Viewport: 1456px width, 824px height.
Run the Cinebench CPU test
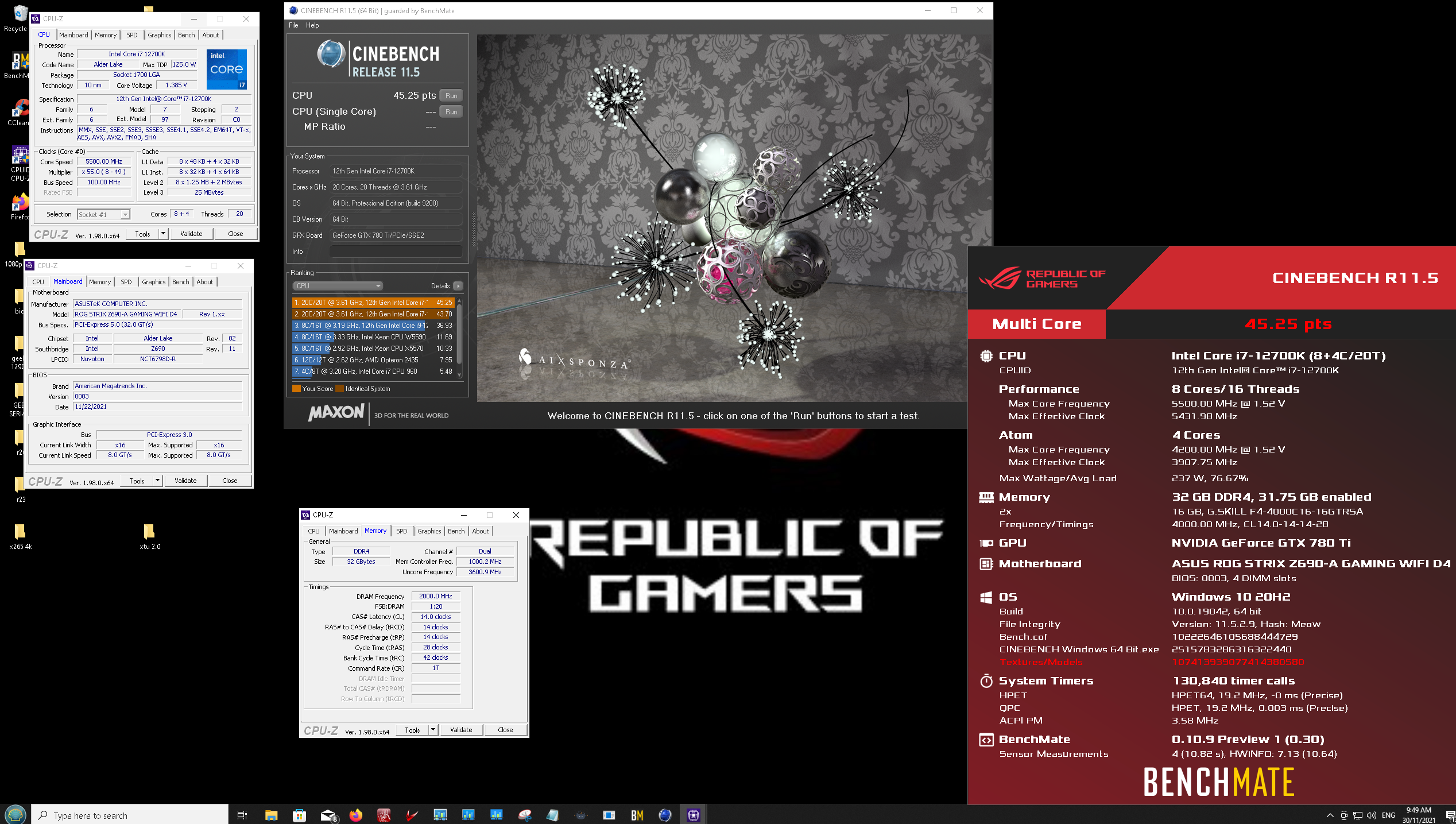coord(451,96)
